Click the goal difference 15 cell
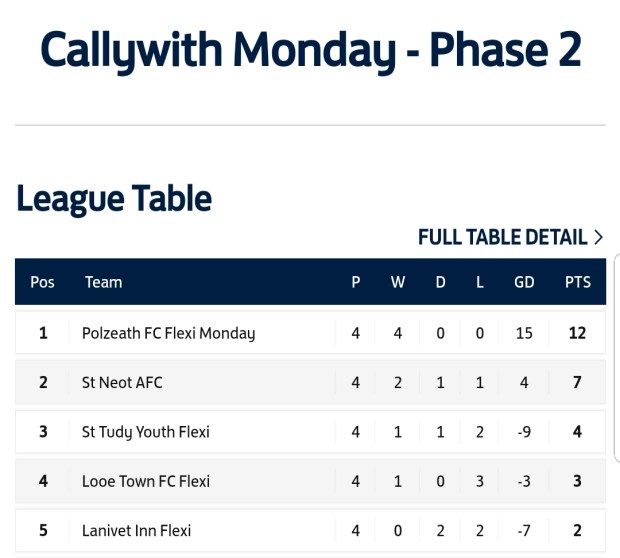 click(524, 333)
